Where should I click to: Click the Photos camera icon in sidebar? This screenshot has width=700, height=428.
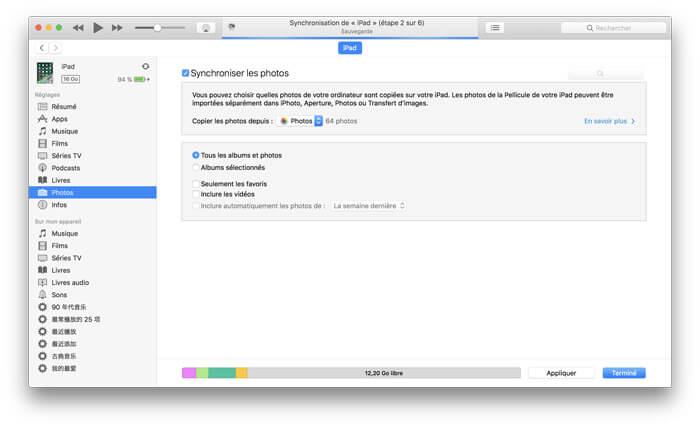pyautogui.click(x=42, y=192)
